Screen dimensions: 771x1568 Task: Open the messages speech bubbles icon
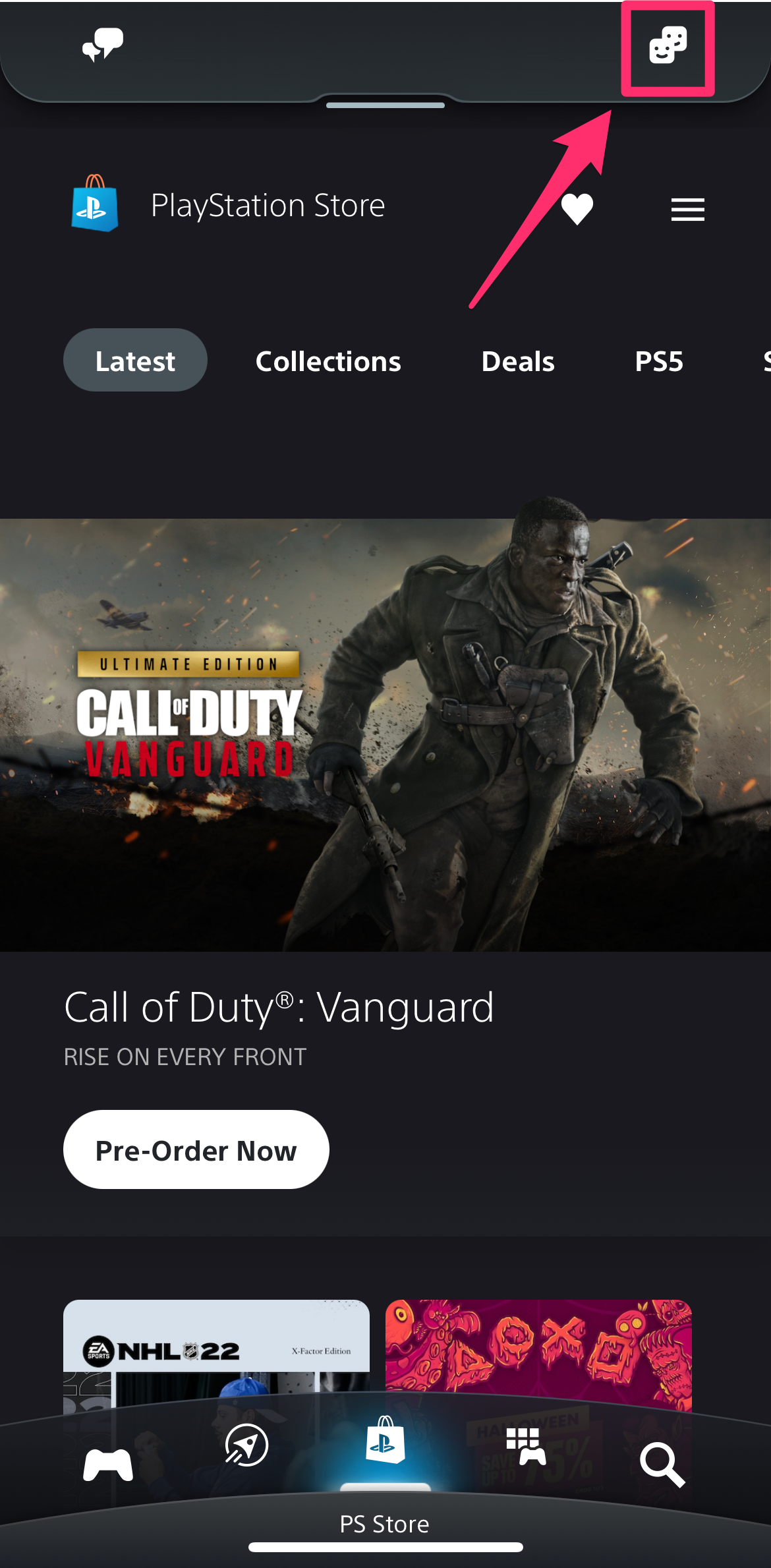103,44
